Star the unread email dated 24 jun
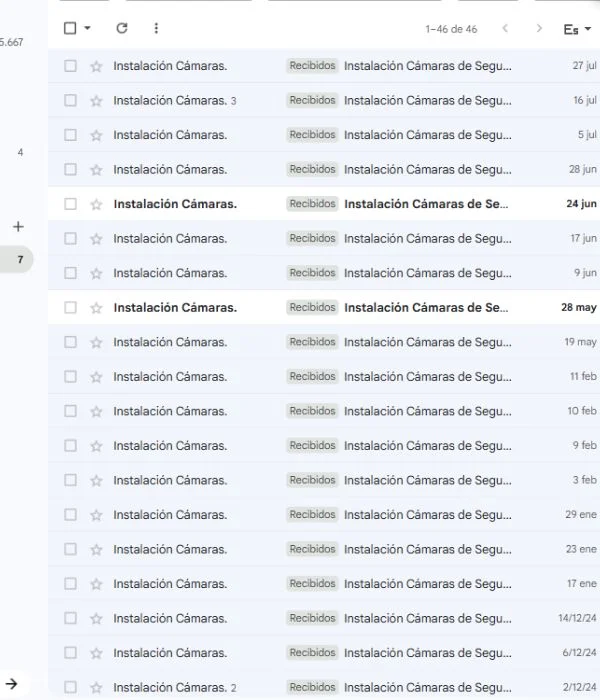The image size is (600, 700). tap(96, 204)
